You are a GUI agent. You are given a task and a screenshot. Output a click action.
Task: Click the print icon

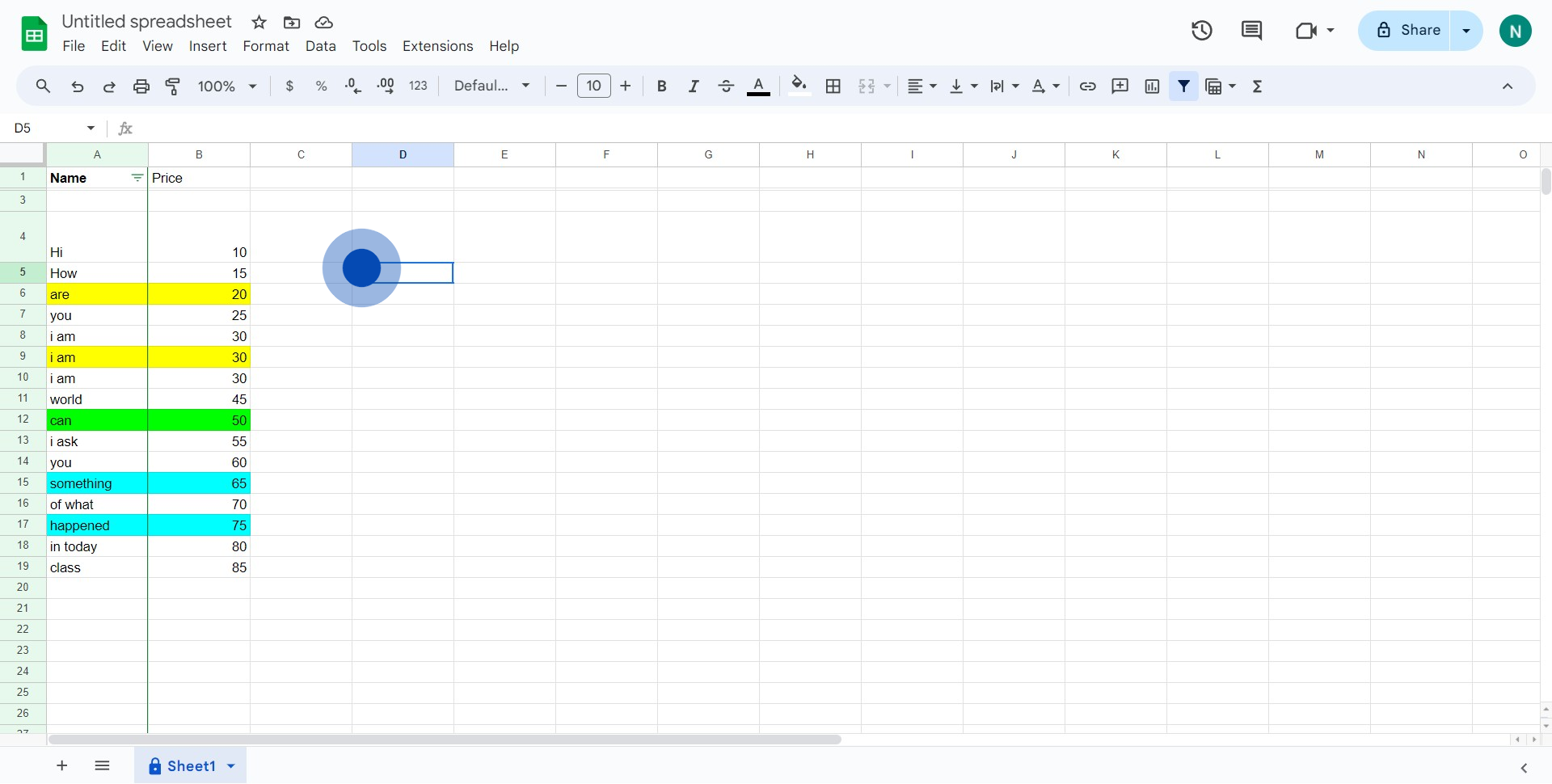click(x=141, y=86)
